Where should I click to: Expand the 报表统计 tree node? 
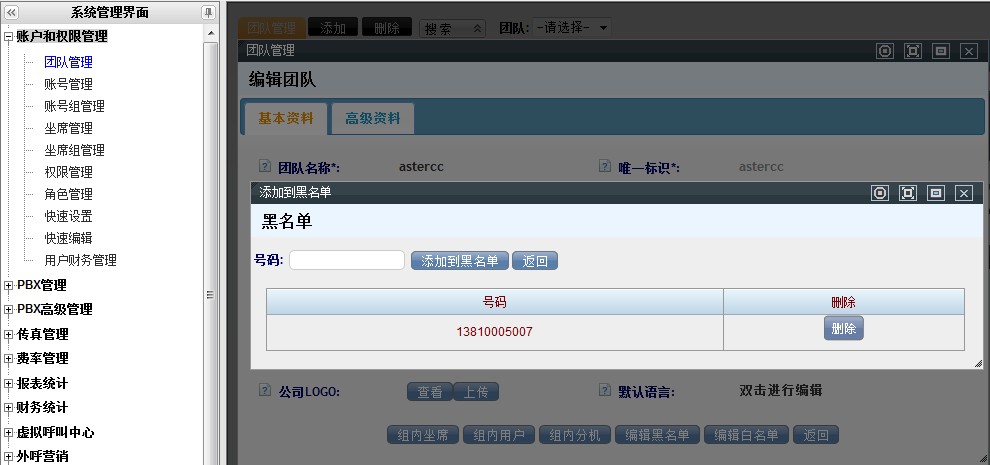pos(9,383)
